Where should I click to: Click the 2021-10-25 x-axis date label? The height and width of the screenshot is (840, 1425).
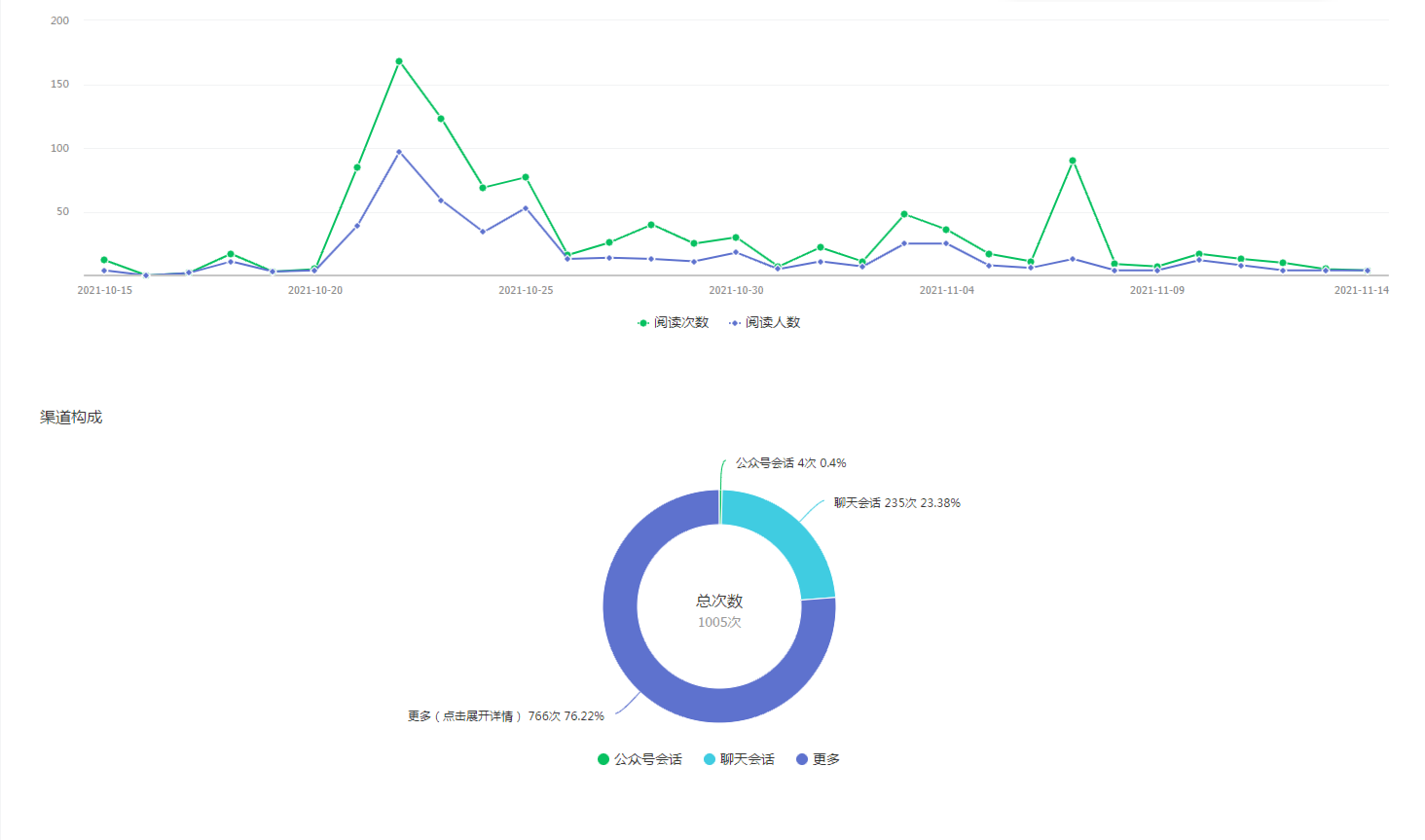526,290
